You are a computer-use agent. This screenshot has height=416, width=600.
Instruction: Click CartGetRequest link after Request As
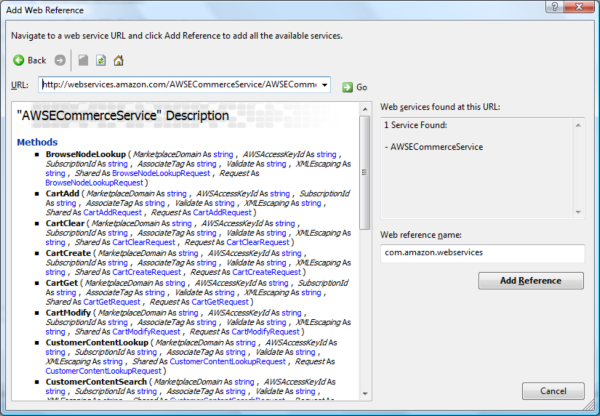(x=220, y=302)
